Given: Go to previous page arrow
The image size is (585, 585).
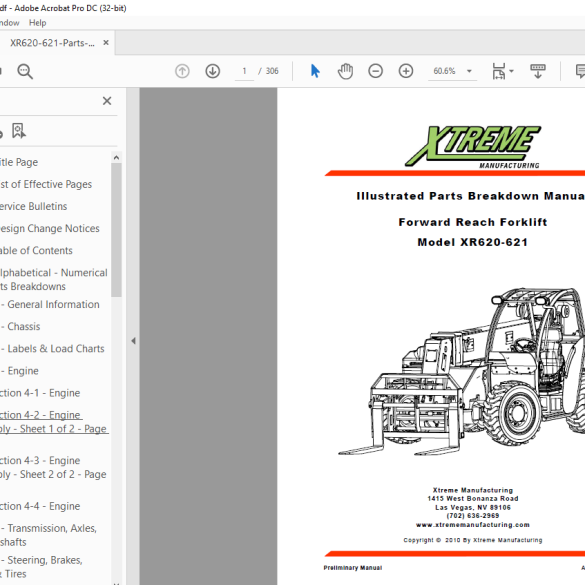Looking at the screenshot, I should point(182,71).
